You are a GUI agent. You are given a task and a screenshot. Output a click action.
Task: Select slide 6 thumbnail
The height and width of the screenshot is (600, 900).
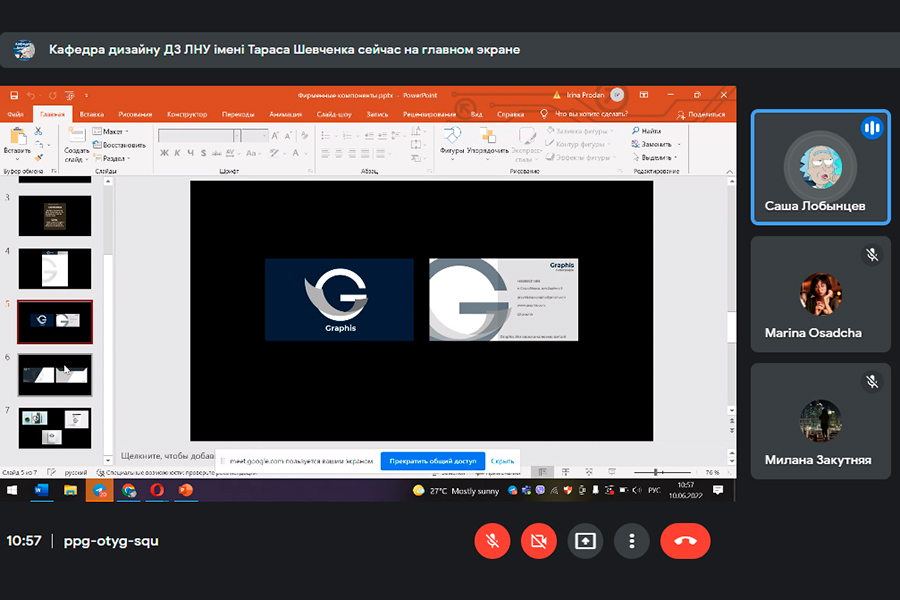coord(55,374)
